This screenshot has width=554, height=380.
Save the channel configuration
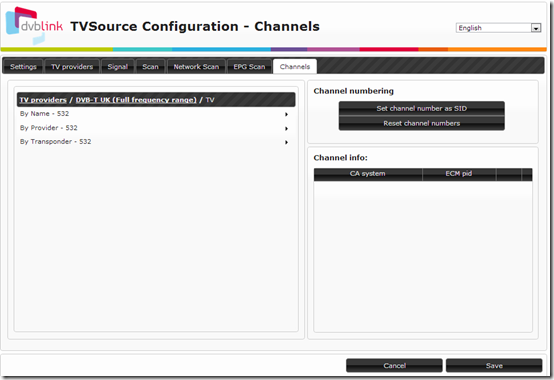point(494,366)
